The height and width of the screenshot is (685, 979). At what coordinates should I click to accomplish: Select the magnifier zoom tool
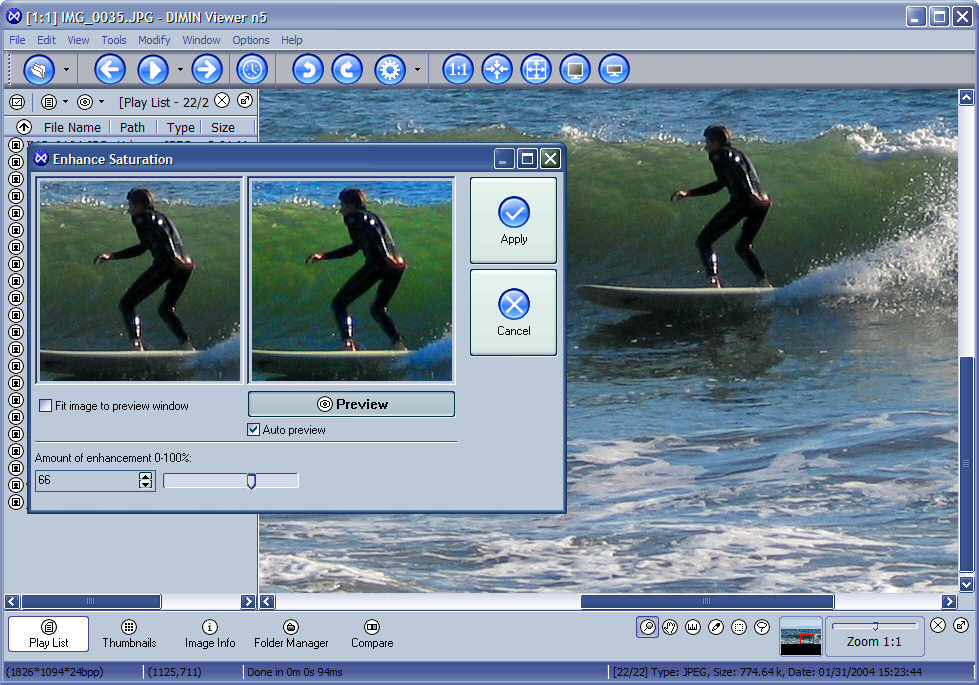(647, 627)
